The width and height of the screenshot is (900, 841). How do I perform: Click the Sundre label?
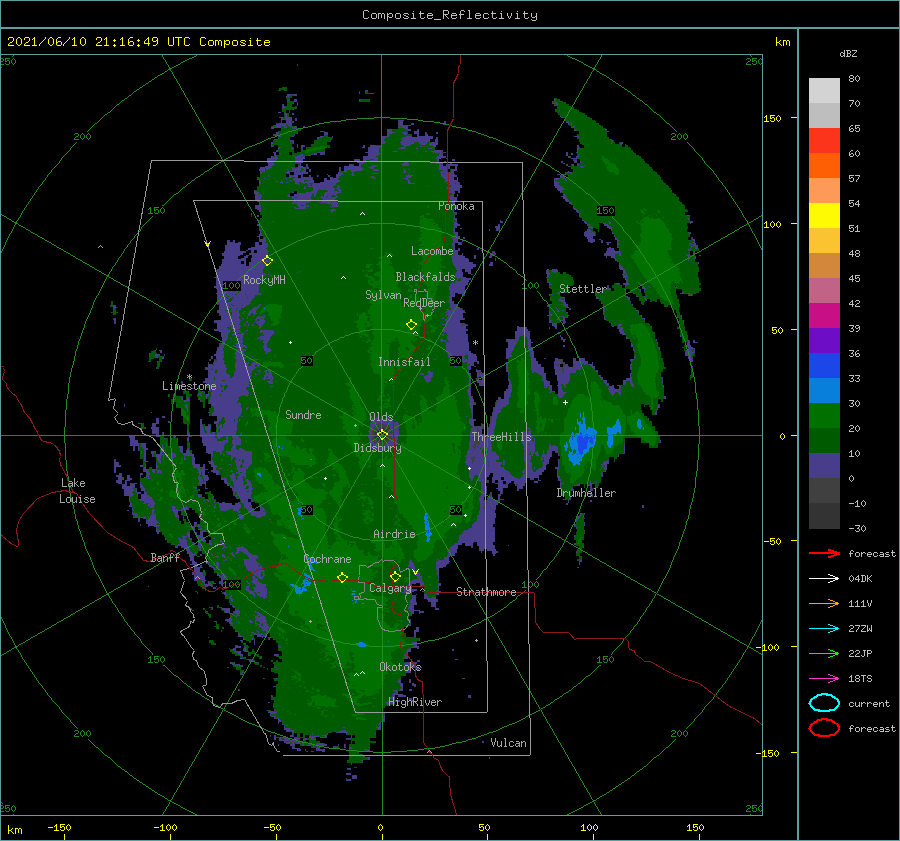(x=303, y=414)
